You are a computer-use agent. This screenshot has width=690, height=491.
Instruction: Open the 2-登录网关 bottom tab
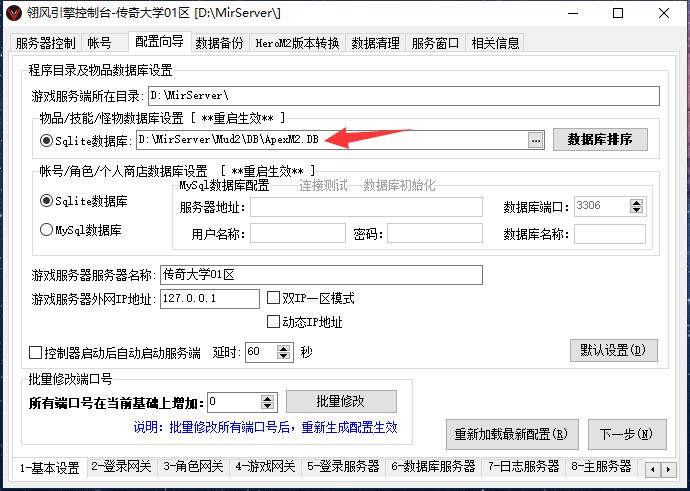121,466
